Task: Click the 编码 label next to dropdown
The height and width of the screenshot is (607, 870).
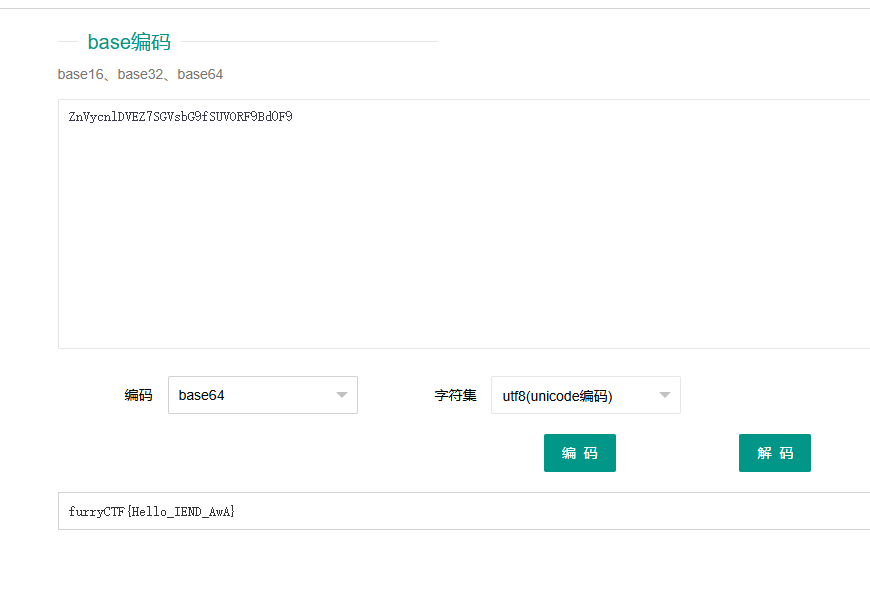Action: (x=138, y=395)
